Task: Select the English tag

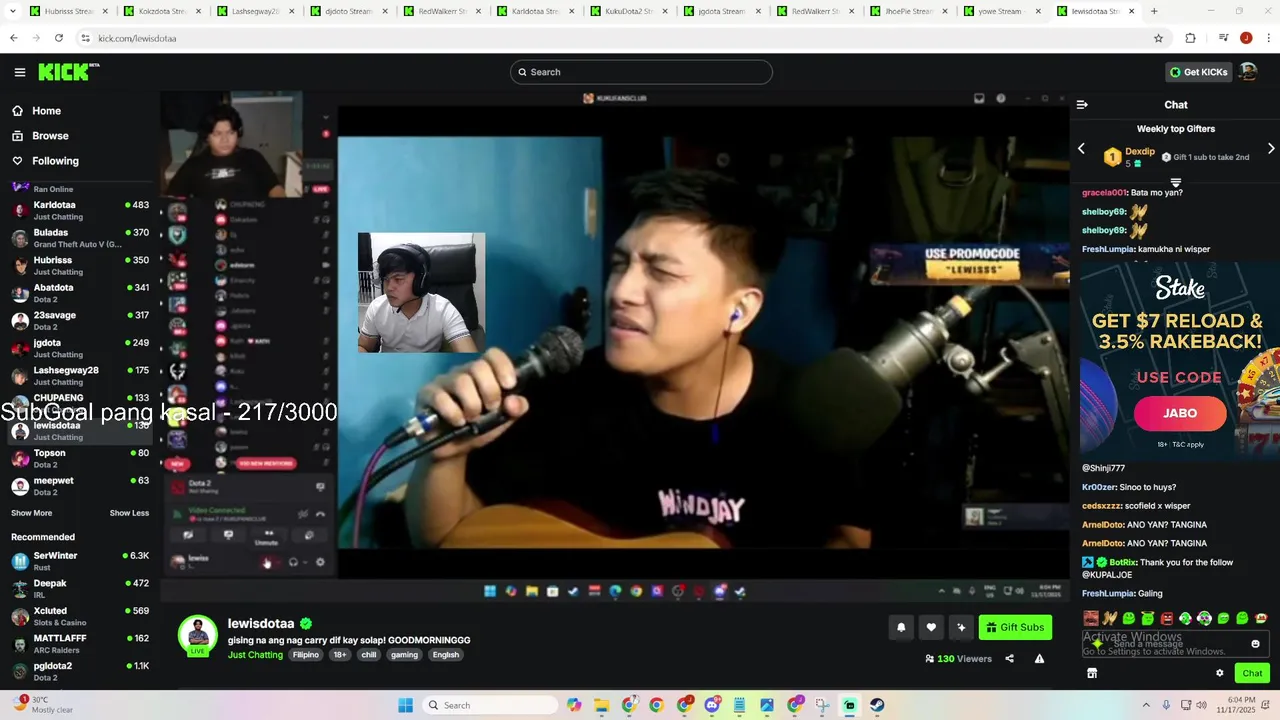Action: click(x=446, y=655)
